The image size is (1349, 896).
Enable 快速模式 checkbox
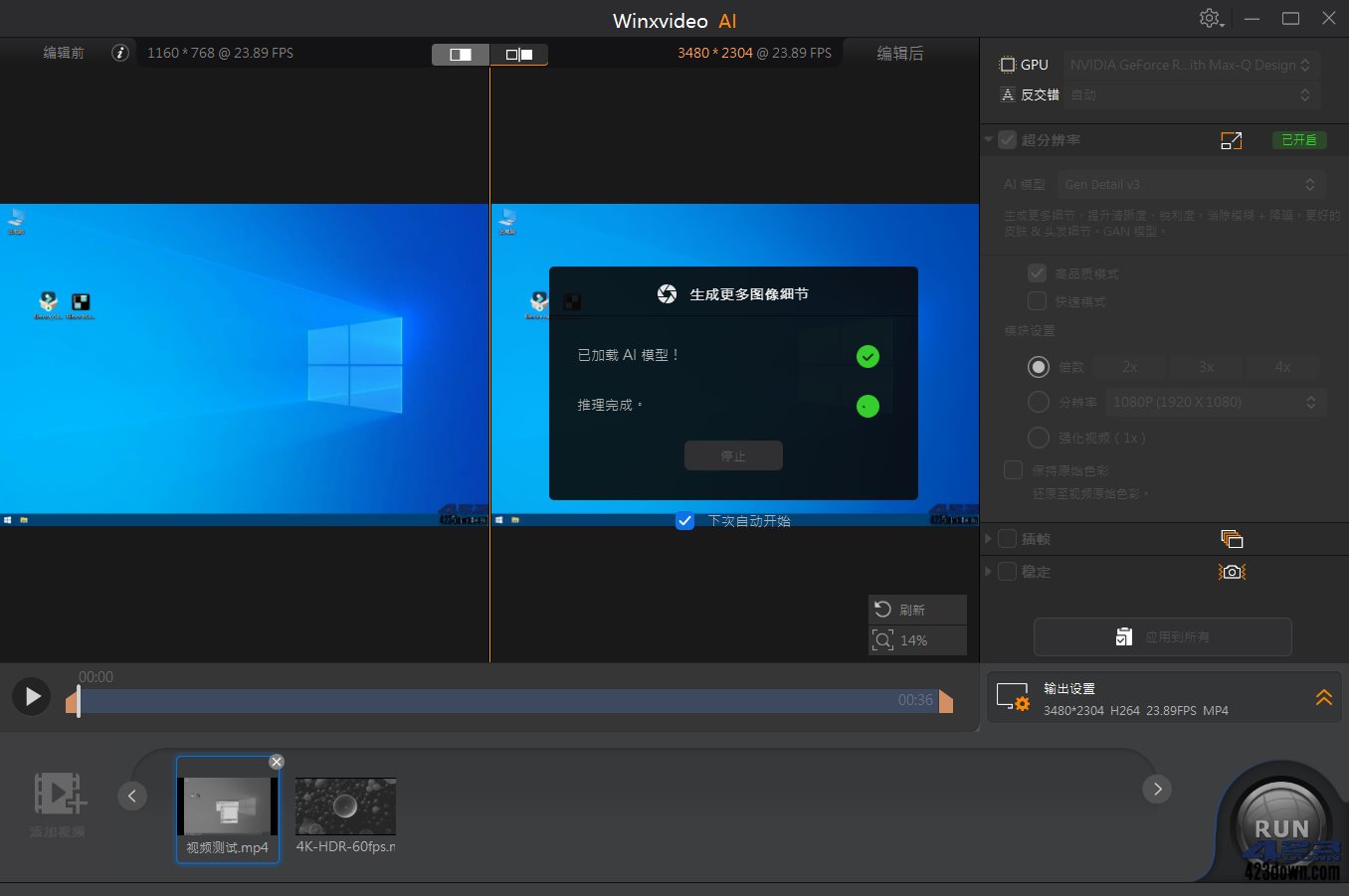(1037, 301)
